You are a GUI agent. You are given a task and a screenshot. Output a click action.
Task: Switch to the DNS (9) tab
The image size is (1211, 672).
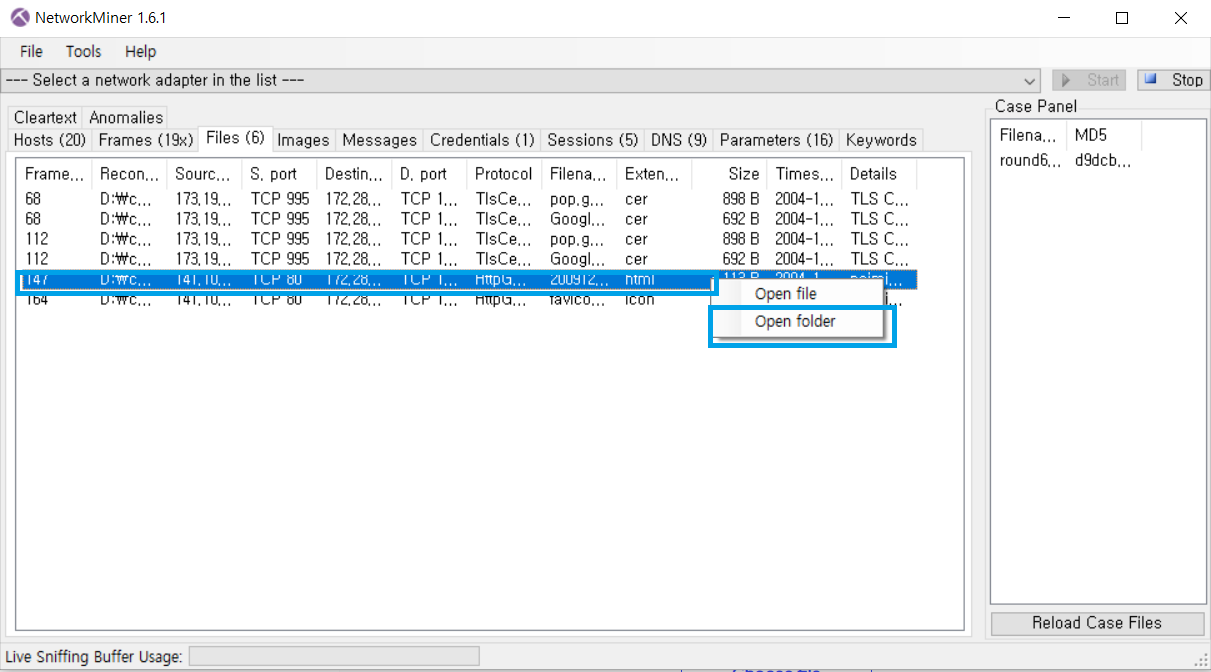[x=679, y=140]
